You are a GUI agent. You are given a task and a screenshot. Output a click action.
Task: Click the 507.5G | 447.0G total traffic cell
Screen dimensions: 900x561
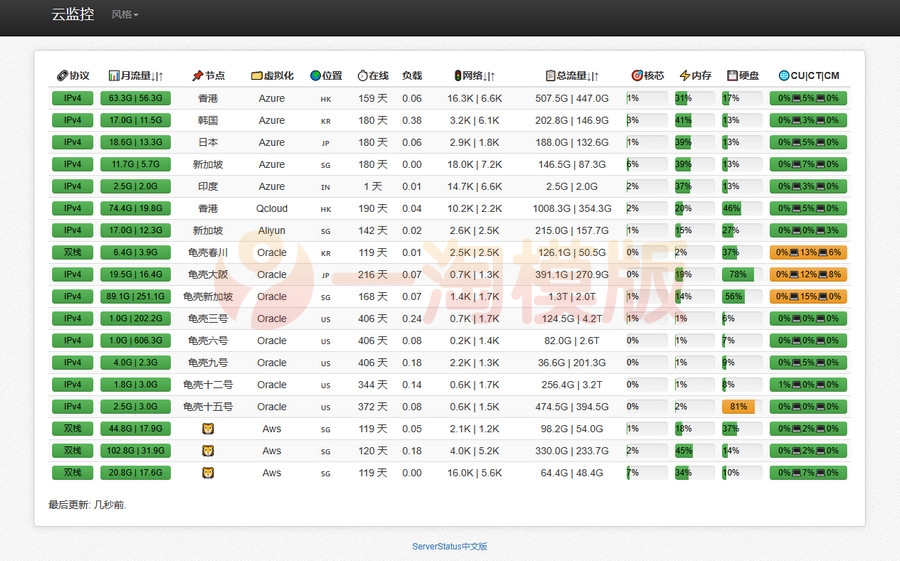coord(572,98)
